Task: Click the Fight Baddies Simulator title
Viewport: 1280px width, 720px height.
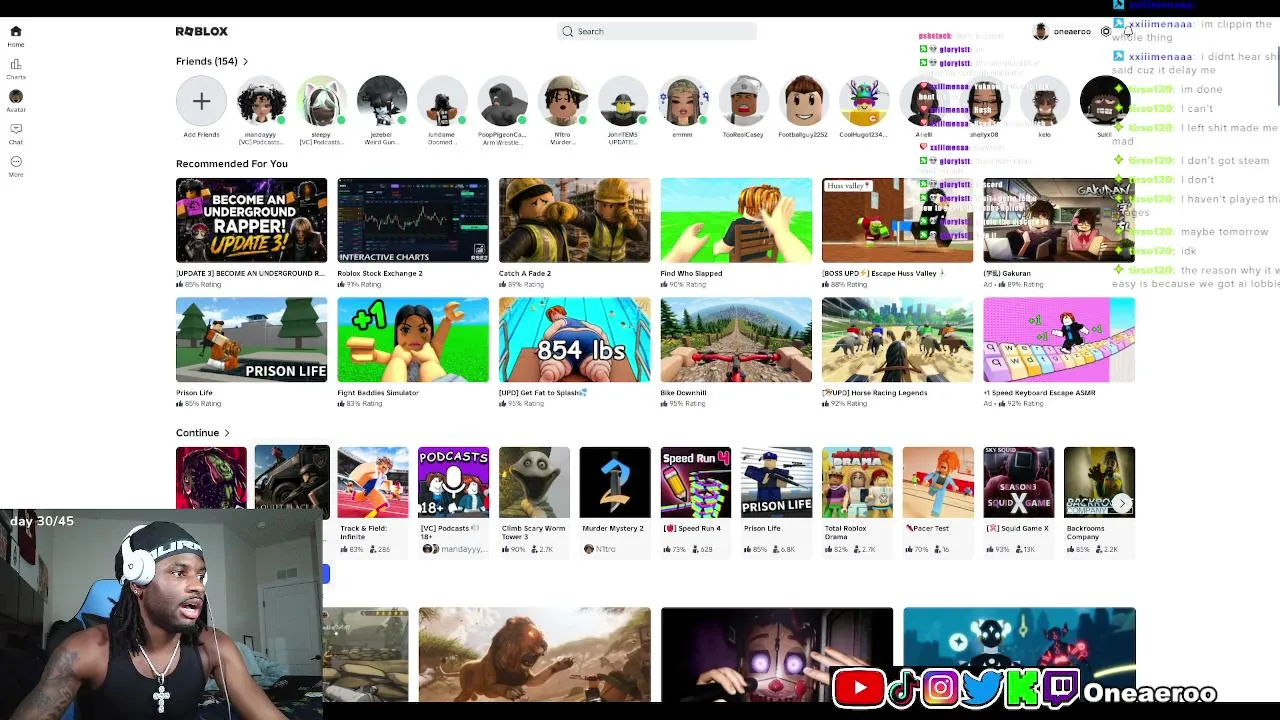Action: (378, 393)
